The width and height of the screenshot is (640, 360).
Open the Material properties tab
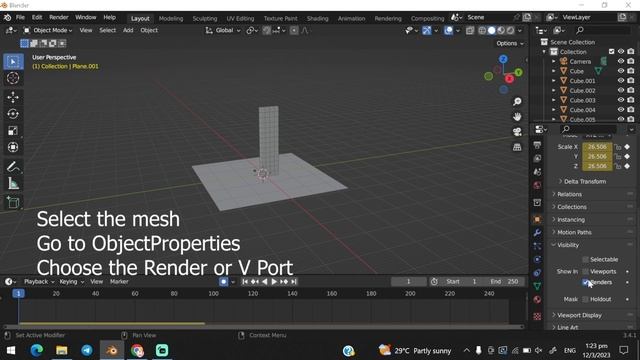pyautogui.click(x=537, y=300)
